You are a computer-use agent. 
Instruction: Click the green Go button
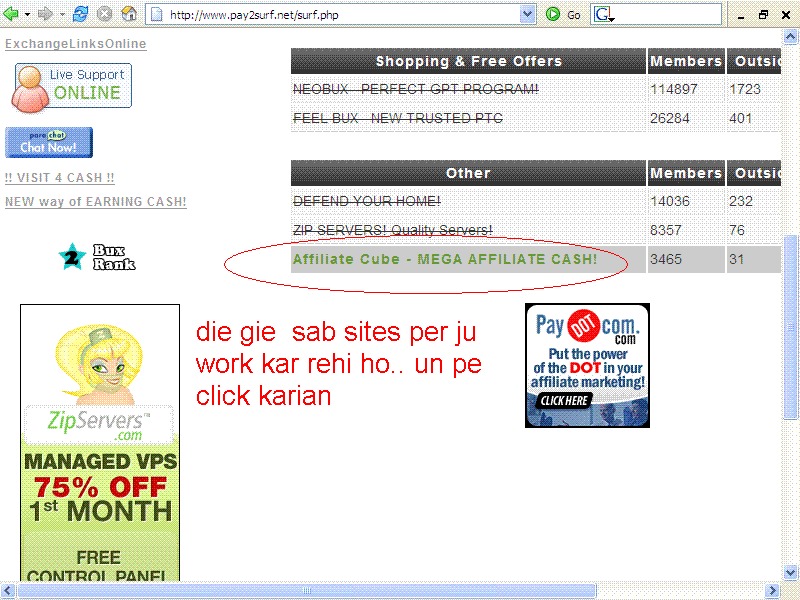pos(563,15)
